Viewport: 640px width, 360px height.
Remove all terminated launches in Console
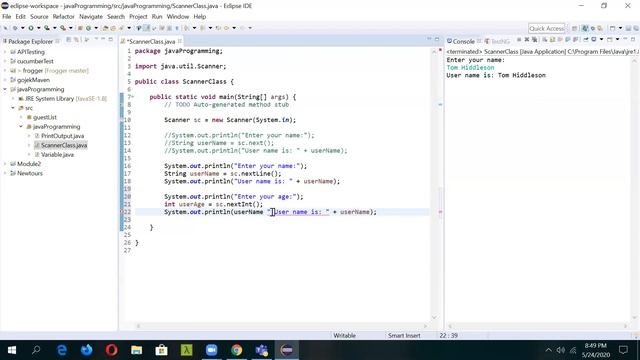click(535, 40)
